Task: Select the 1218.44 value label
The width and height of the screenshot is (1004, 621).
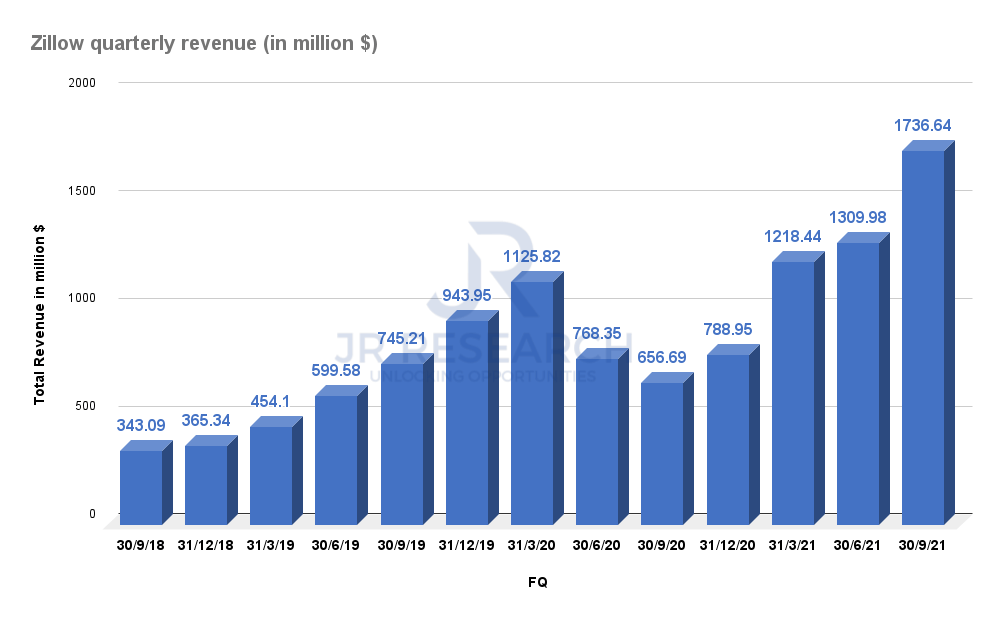Action: pyautogui.click(x=792, y=237)
